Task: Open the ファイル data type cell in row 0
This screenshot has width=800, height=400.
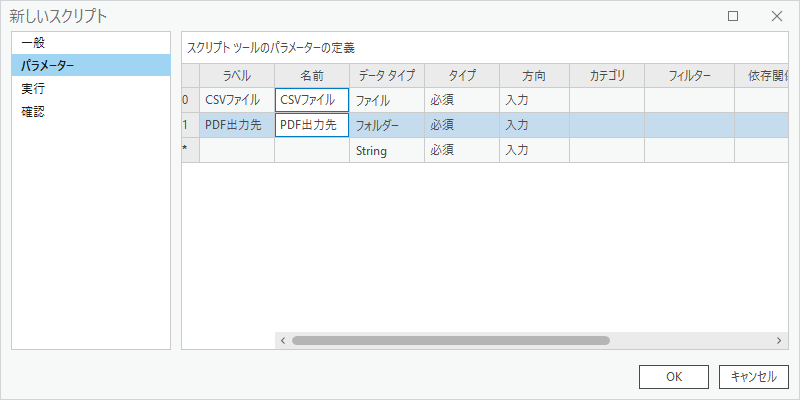Action: click(x=387, y=100)
